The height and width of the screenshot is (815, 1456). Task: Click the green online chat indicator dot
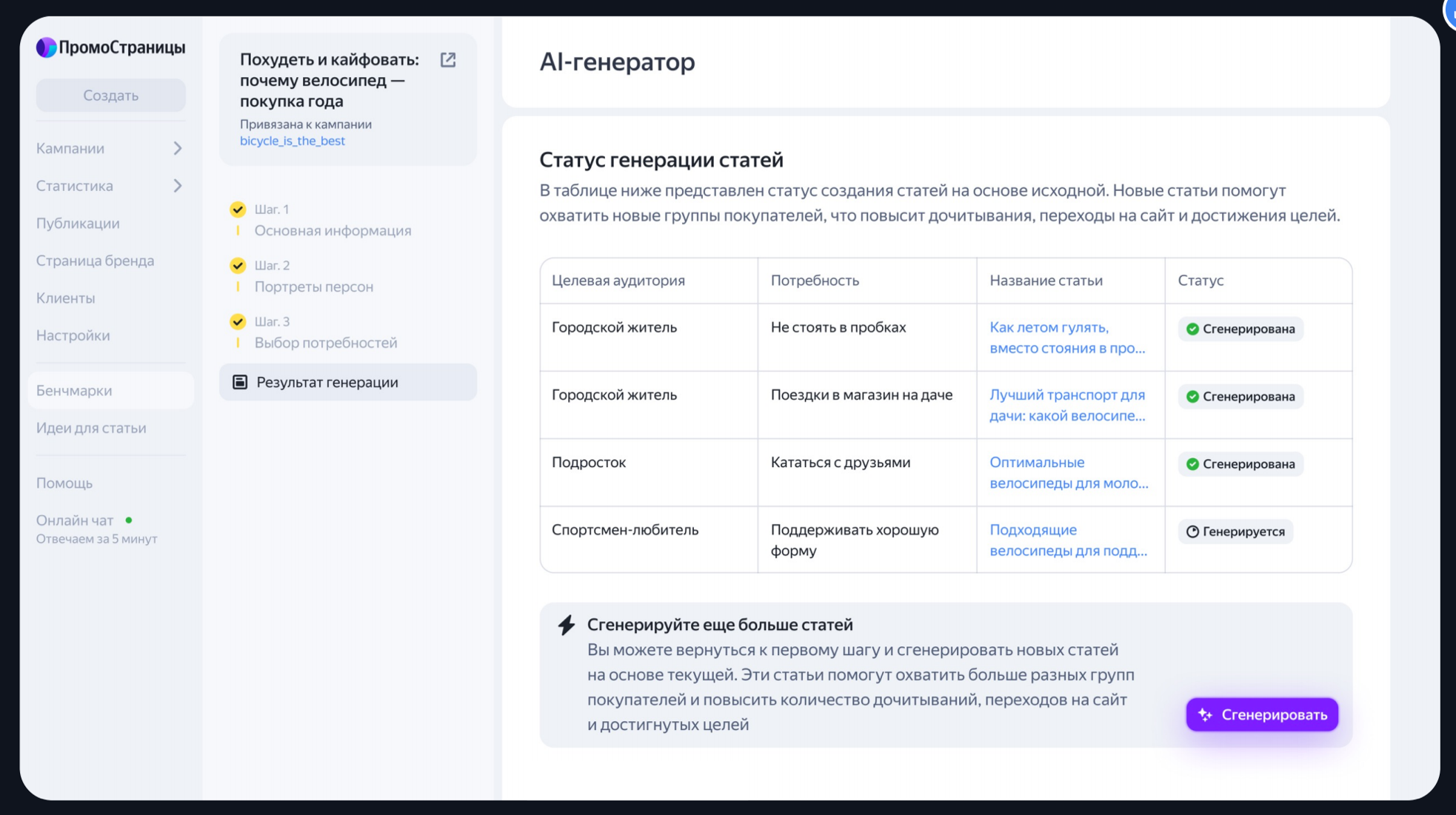point(129,520)
